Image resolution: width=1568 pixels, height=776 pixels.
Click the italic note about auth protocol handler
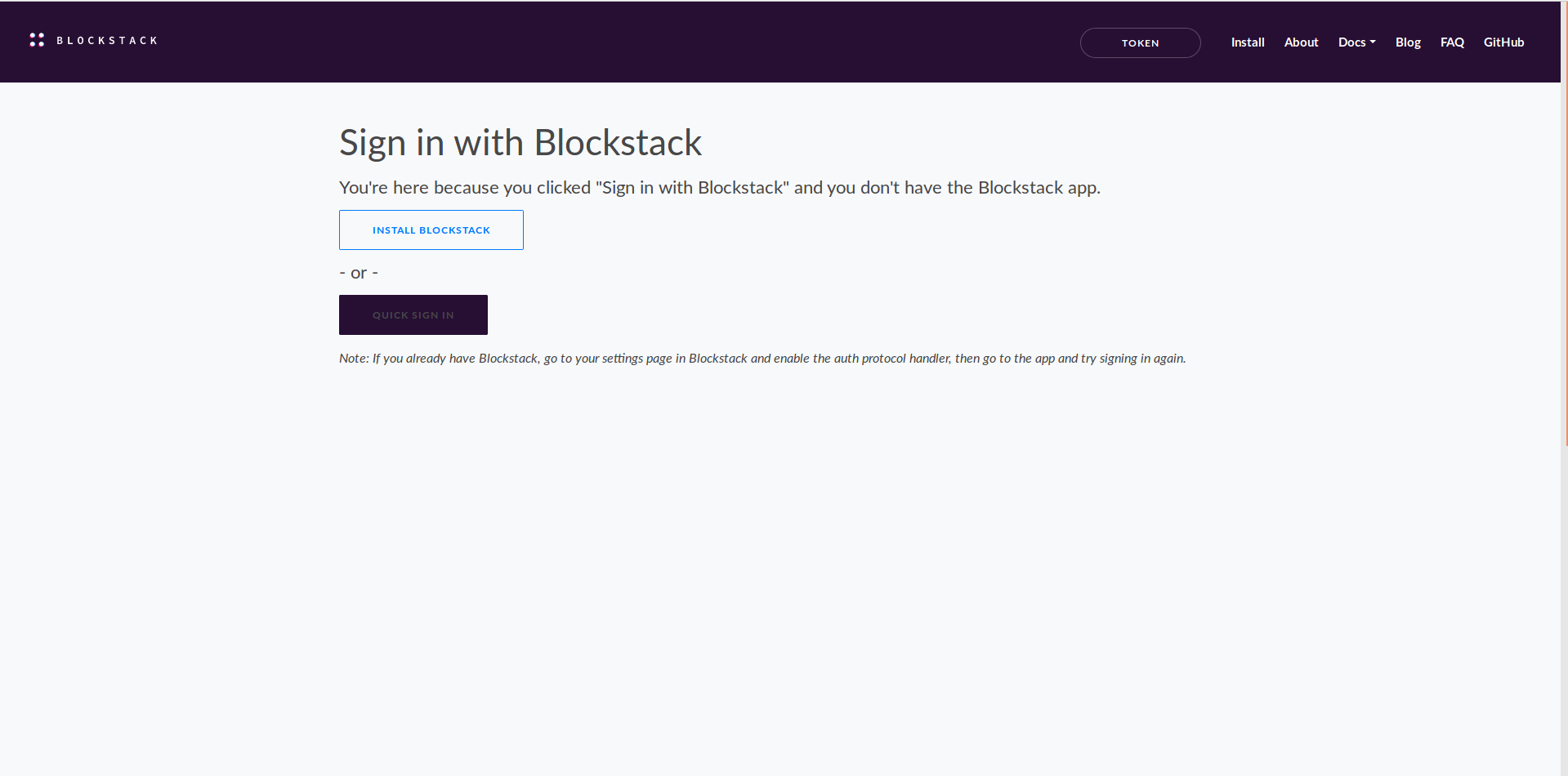762,358
